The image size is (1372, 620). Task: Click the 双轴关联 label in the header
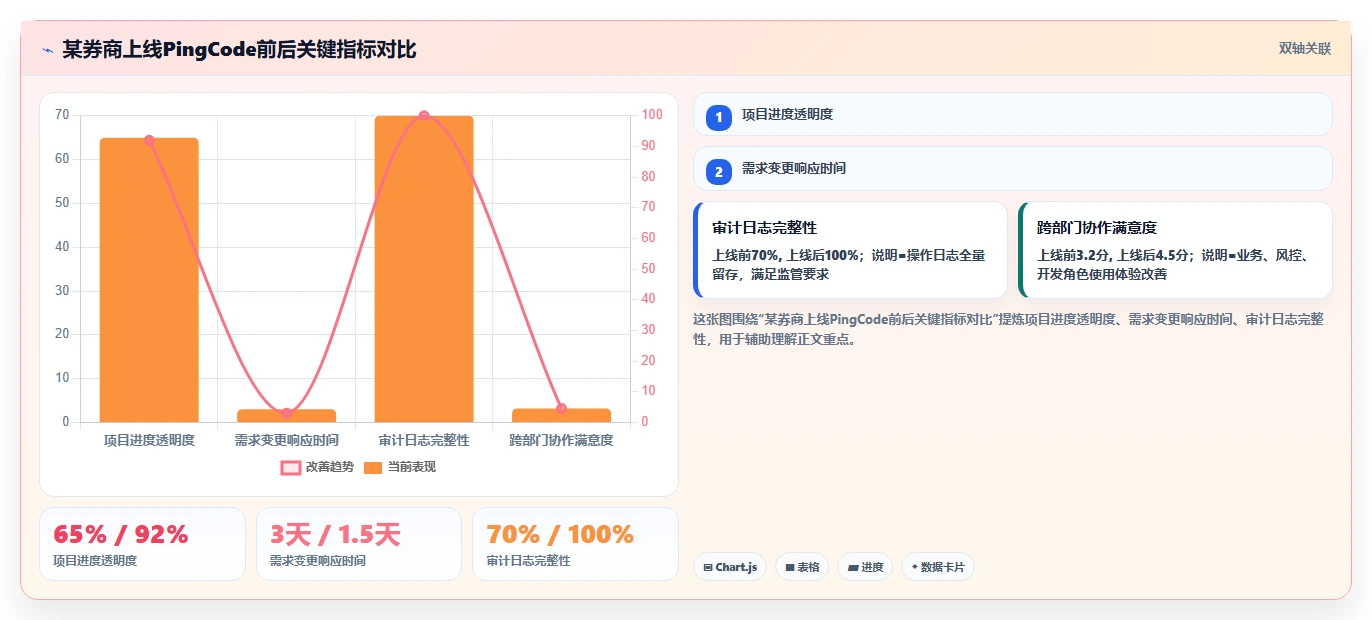click(1304, 49)
